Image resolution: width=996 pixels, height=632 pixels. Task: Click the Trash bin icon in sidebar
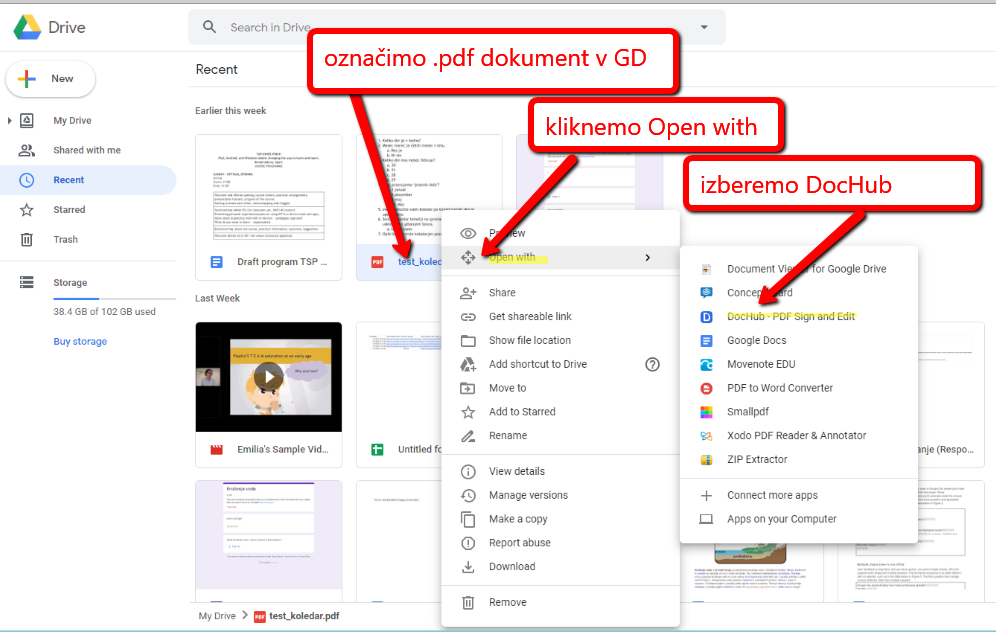coord(27,239)
